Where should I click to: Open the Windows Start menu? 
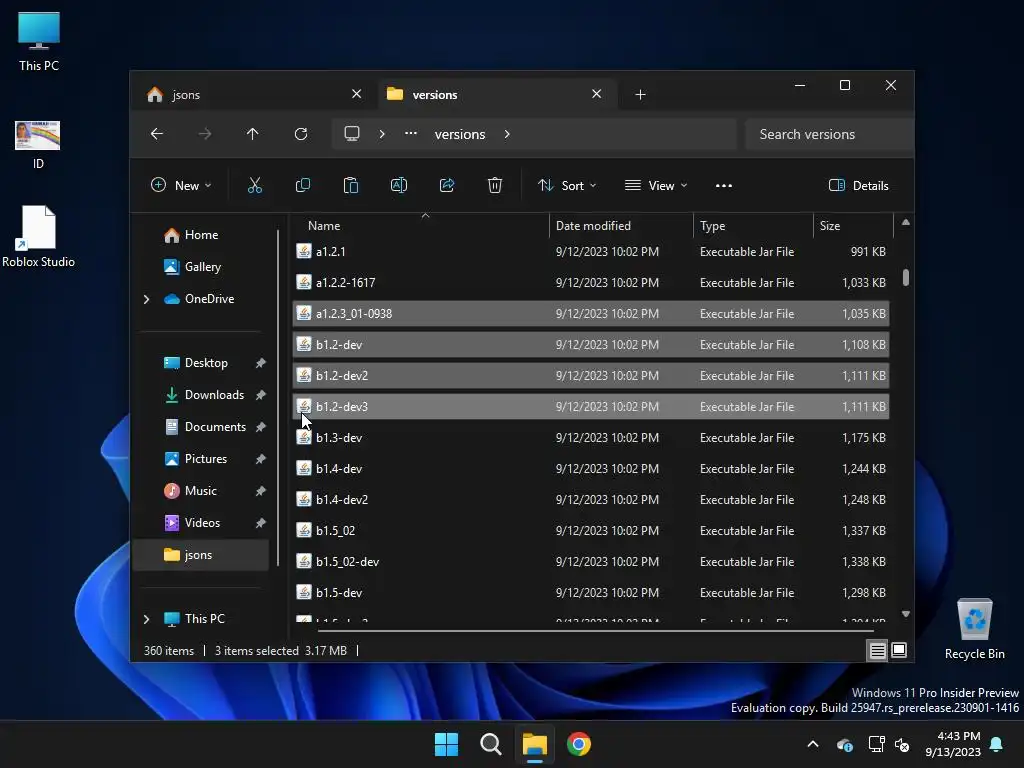coord(447,744)
